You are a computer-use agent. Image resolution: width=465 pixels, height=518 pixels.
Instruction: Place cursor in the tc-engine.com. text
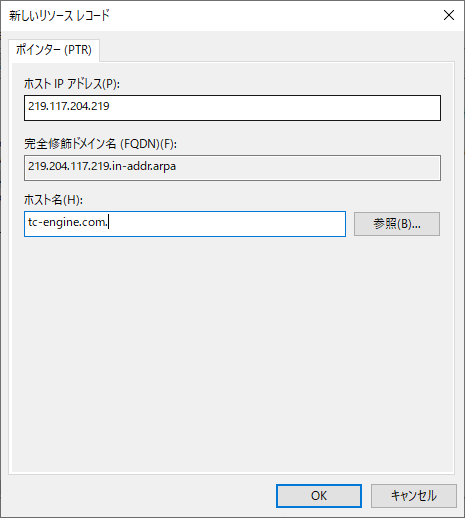point(68,222)
